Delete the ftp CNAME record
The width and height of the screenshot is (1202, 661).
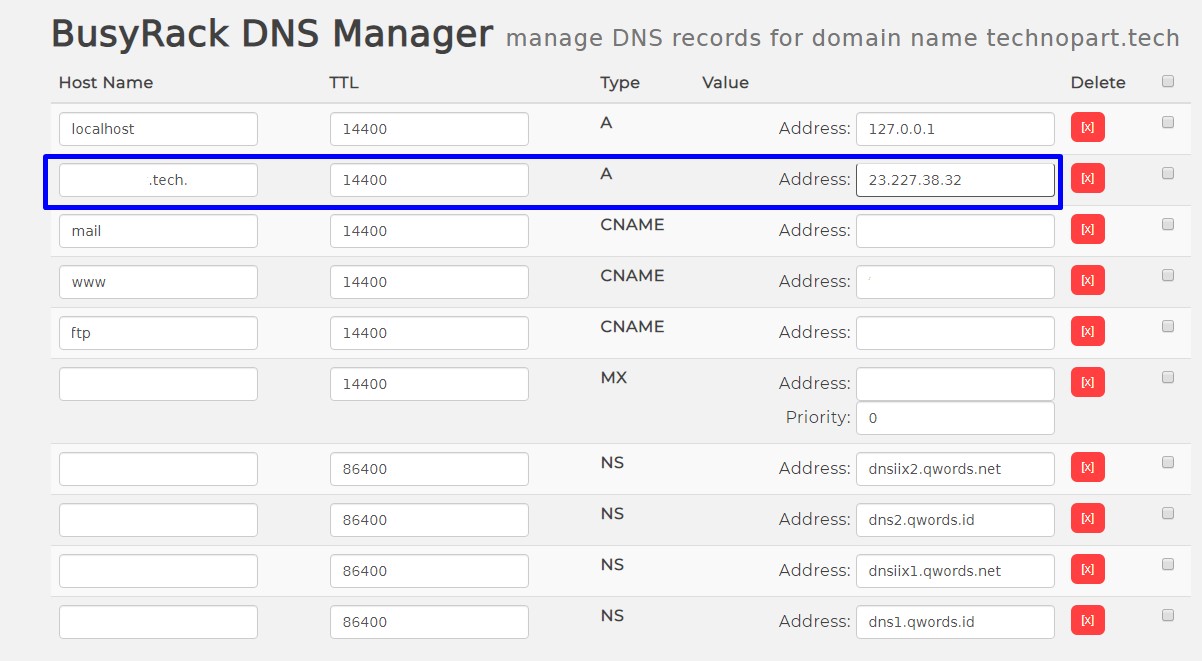point(1087,332)
